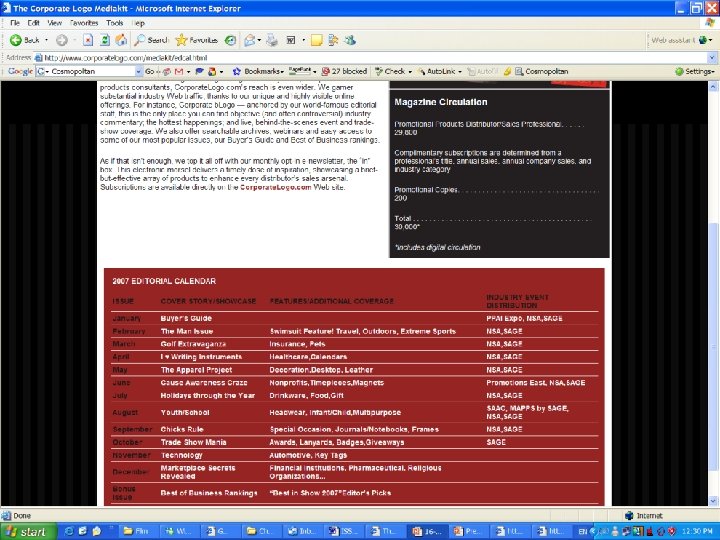The height and width of the screenshot is (540, 720).
Task: Open the View menu
Action: (x=54, y=22)
